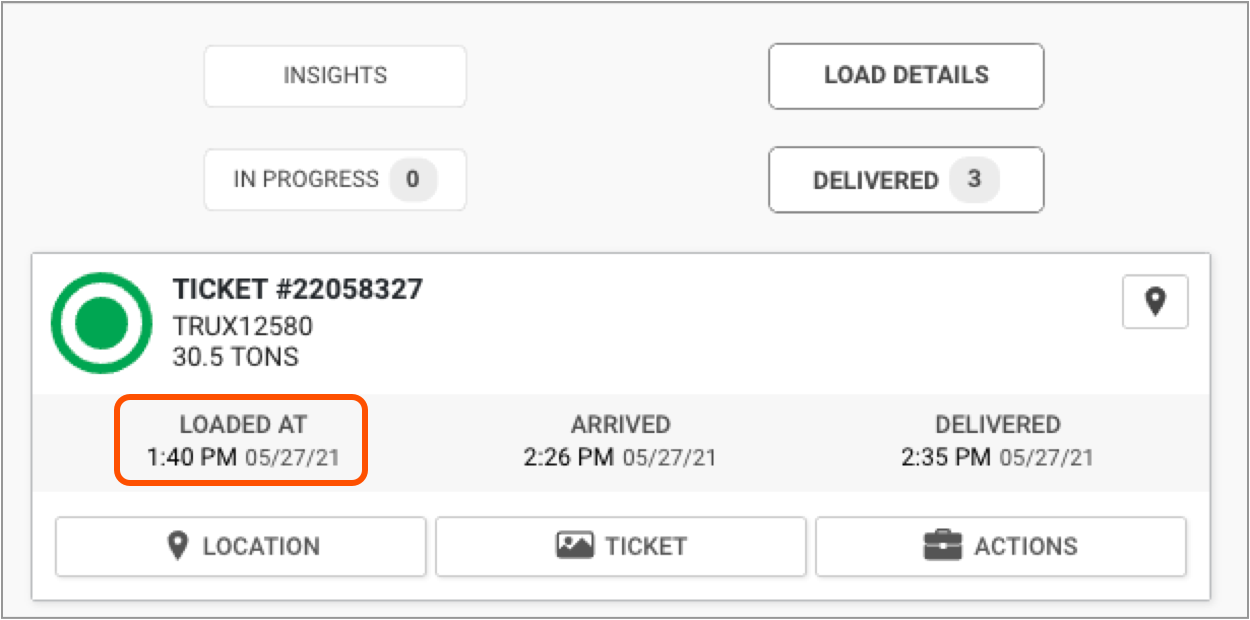
Task: Click the Delivered 2:35 PM timestamp
Action: [997, 441]
